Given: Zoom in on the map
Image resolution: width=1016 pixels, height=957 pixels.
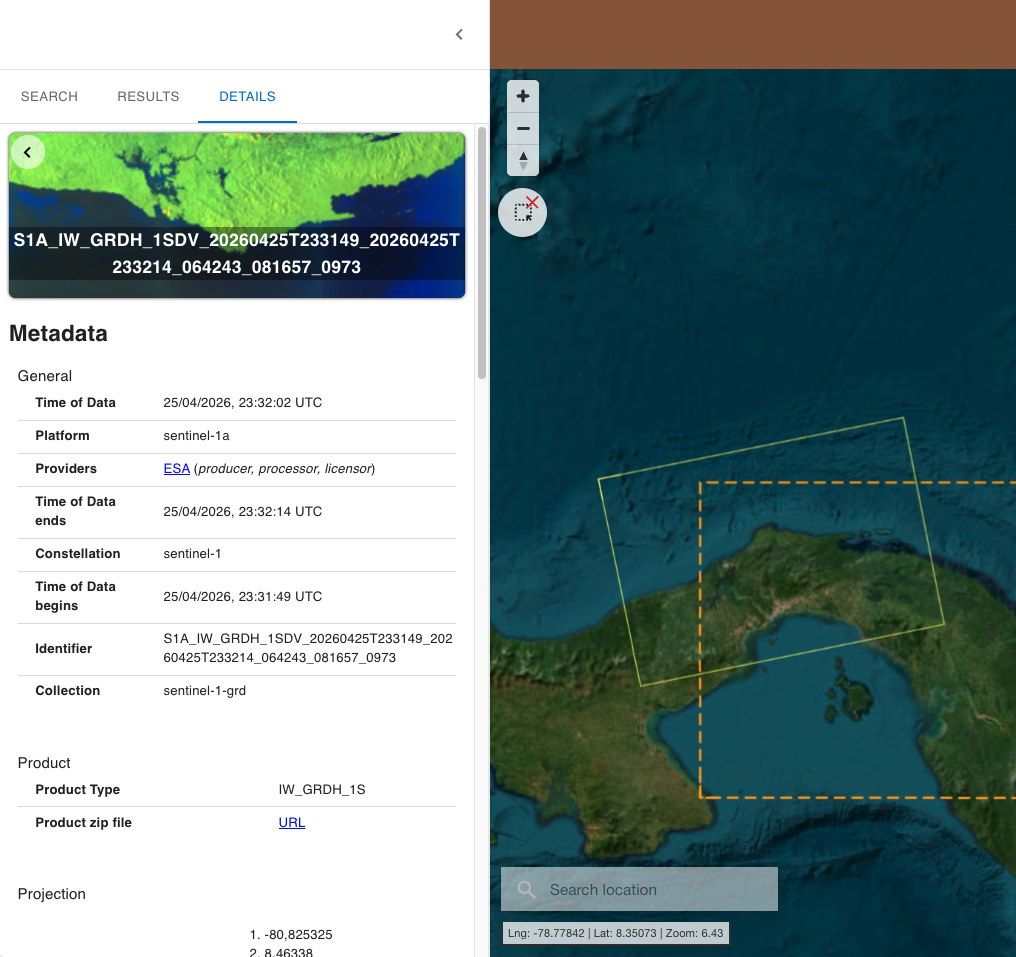Looking at the screenshot, I should click(523, 97).
